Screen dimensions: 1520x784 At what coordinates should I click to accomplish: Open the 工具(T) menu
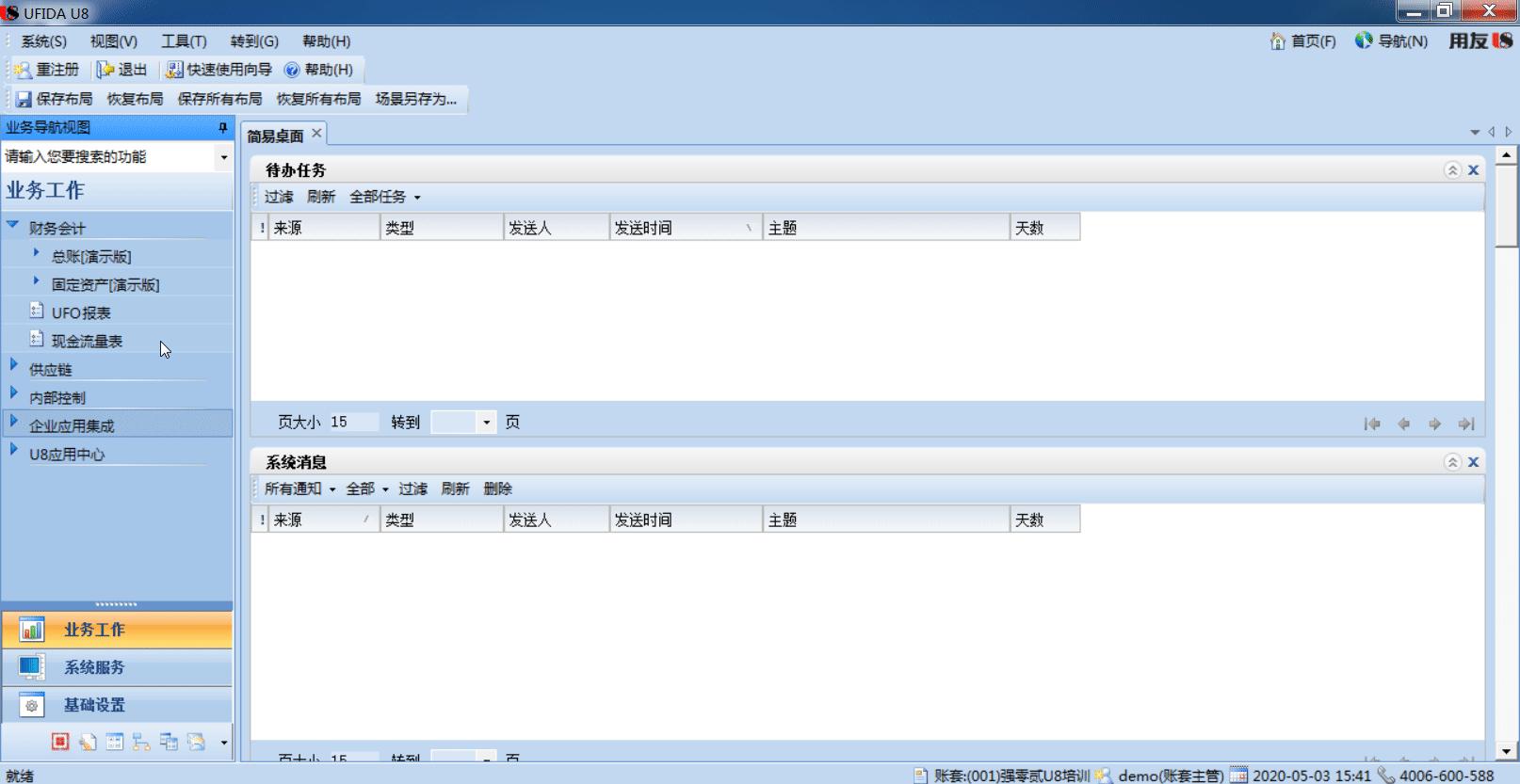[183, 41]
